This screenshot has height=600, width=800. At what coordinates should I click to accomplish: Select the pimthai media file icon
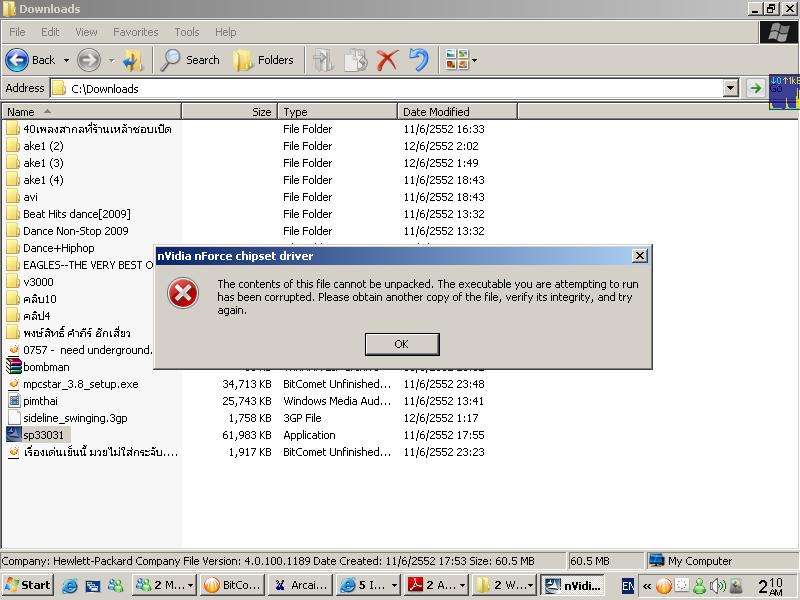14,401
